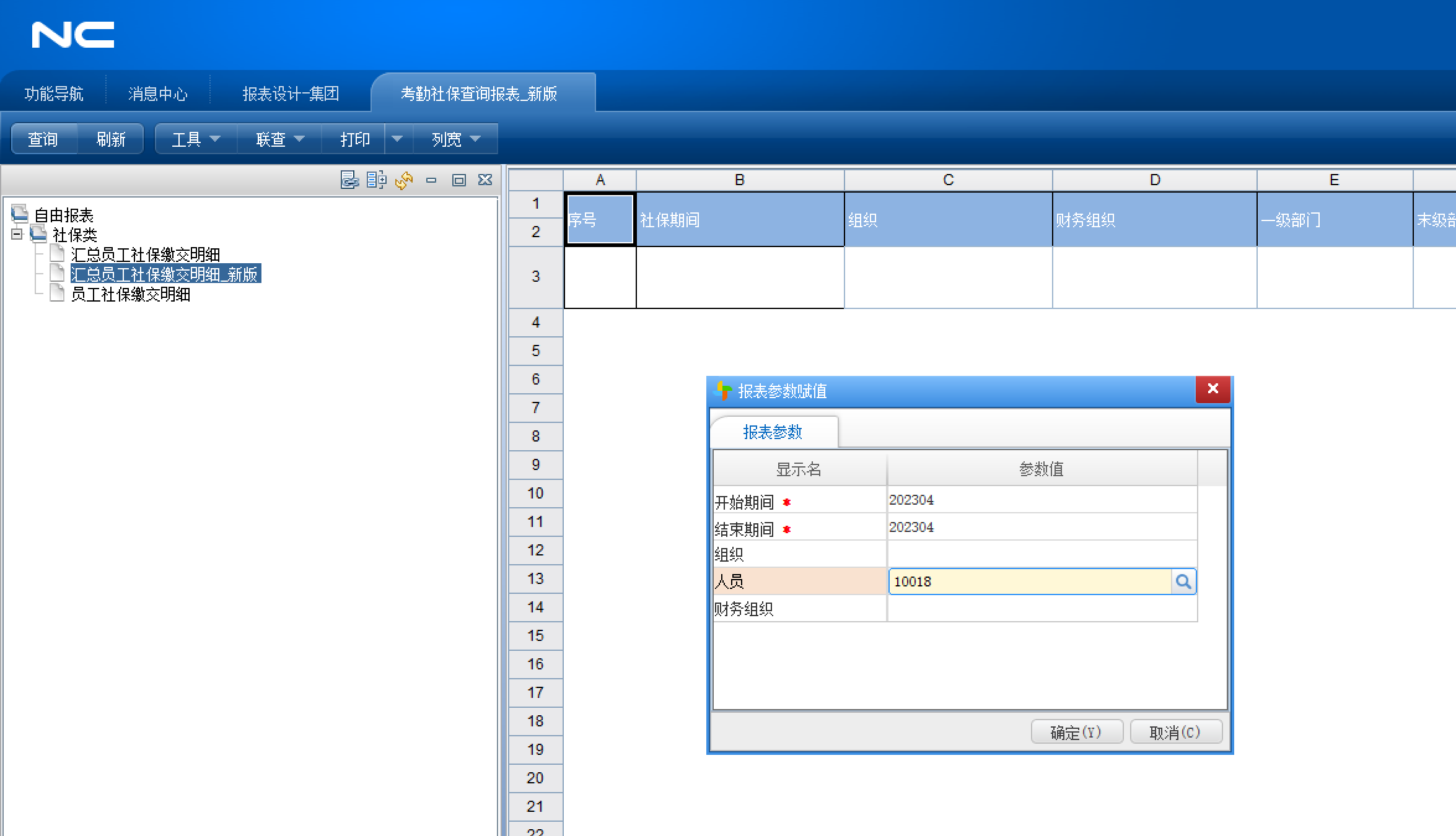Switch to the 功能导航 tab

click(x=54, y=94)
